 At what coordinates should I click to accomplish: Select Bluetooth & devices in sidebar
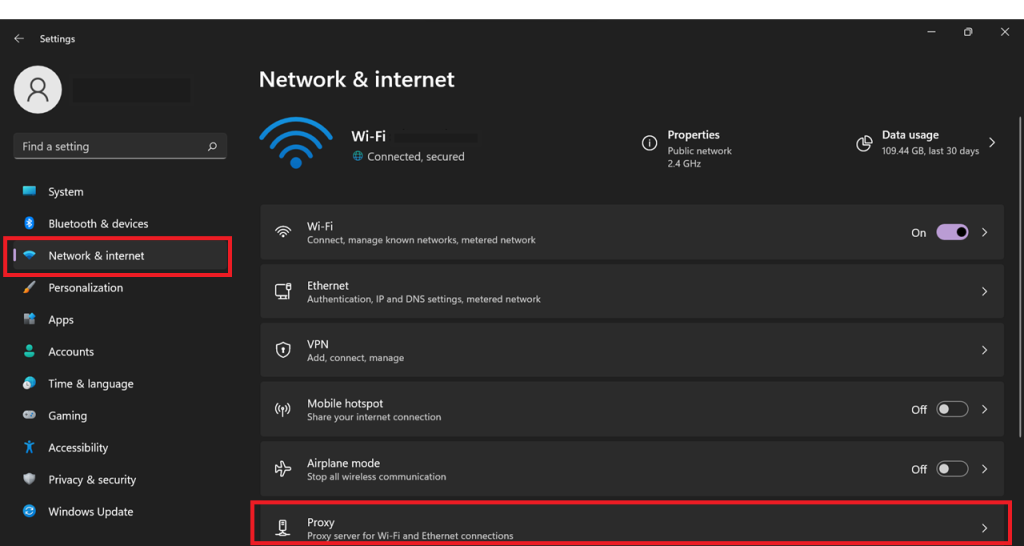click(x=120, y=223)
